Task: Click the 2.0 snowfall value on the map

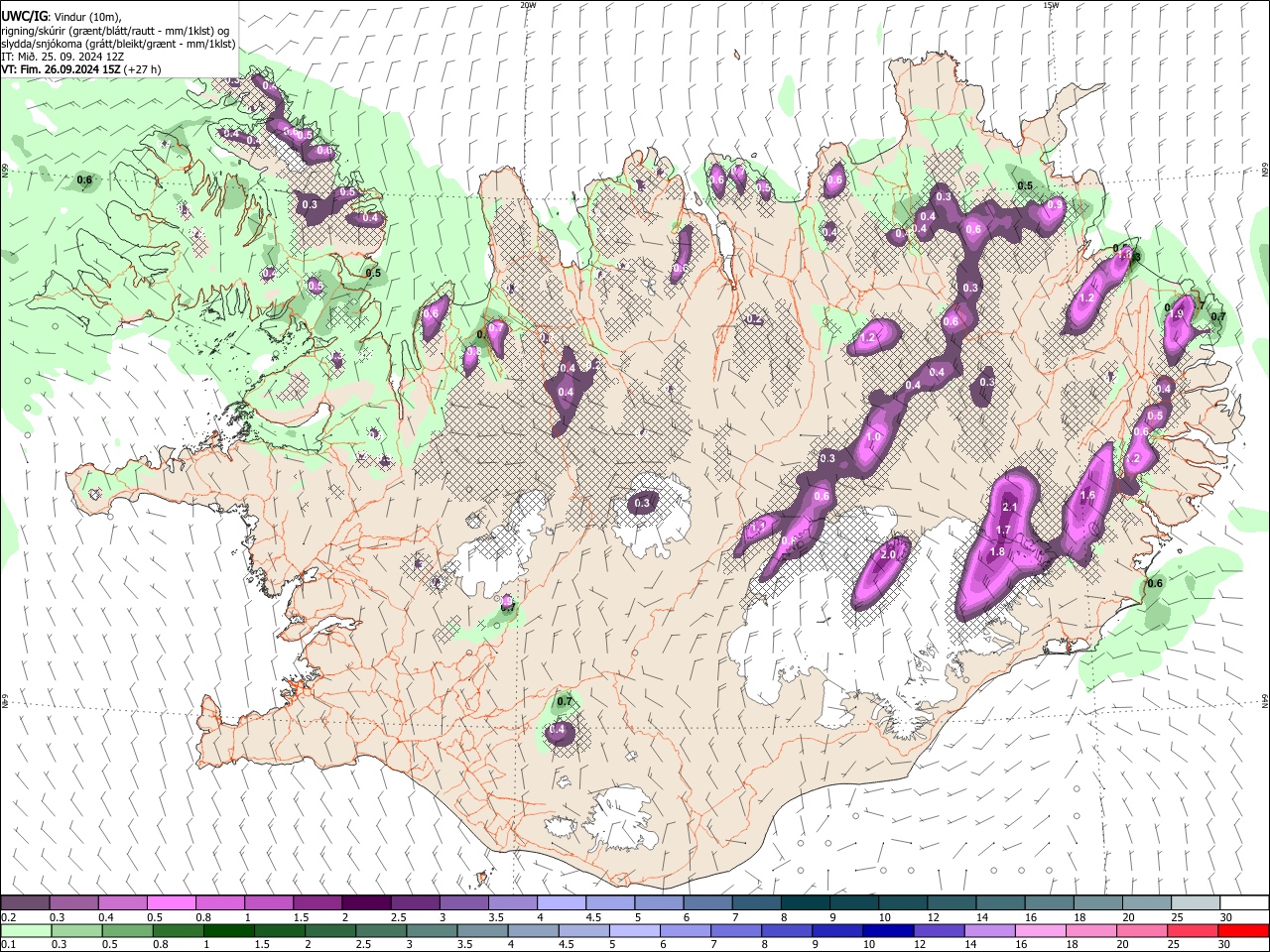Action: pyautogui.click(x=888, y=554)
